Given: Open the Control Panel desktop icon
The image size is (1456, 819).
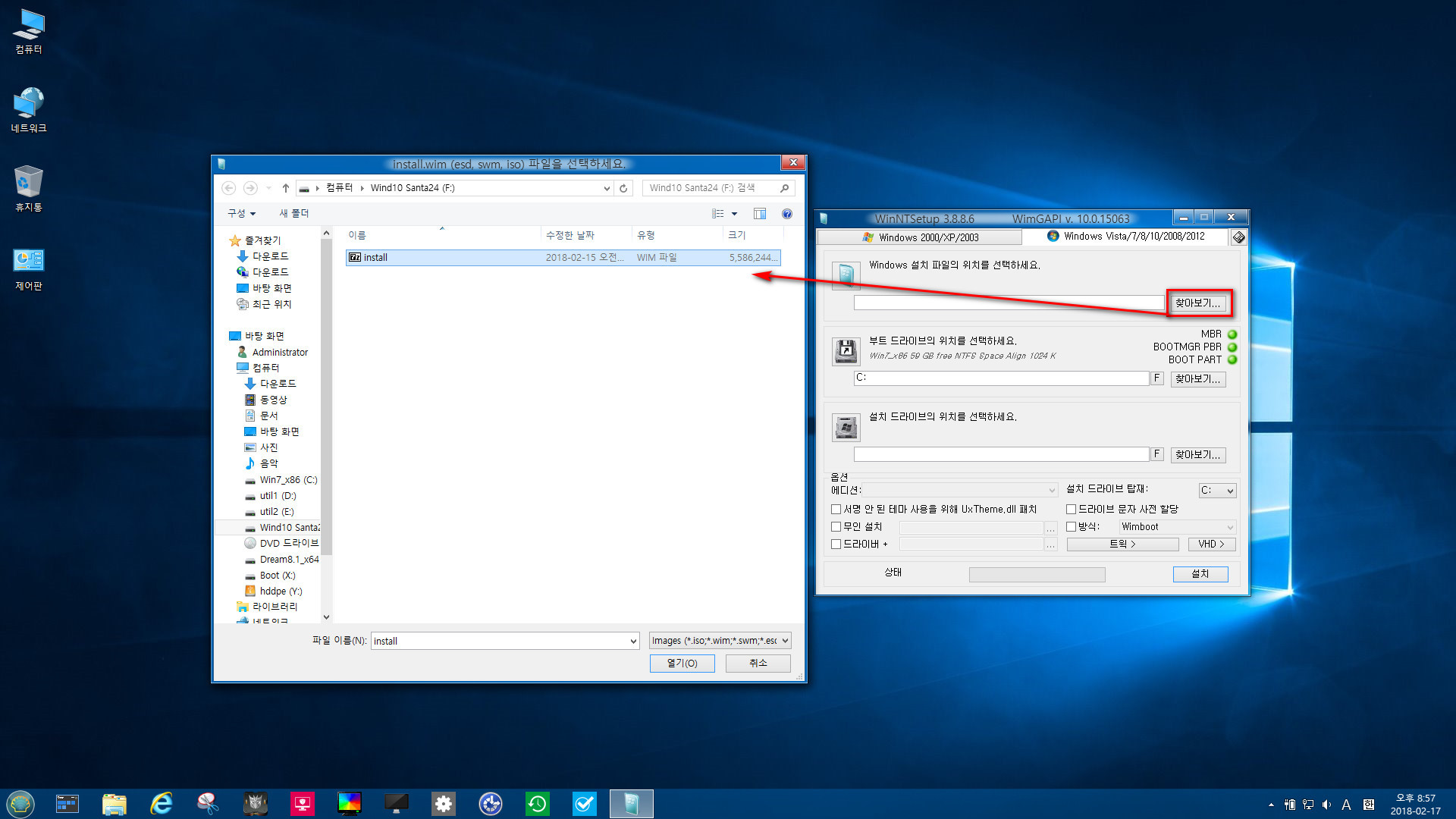Looking at the screenshot, I should click(x=29, y=269).
